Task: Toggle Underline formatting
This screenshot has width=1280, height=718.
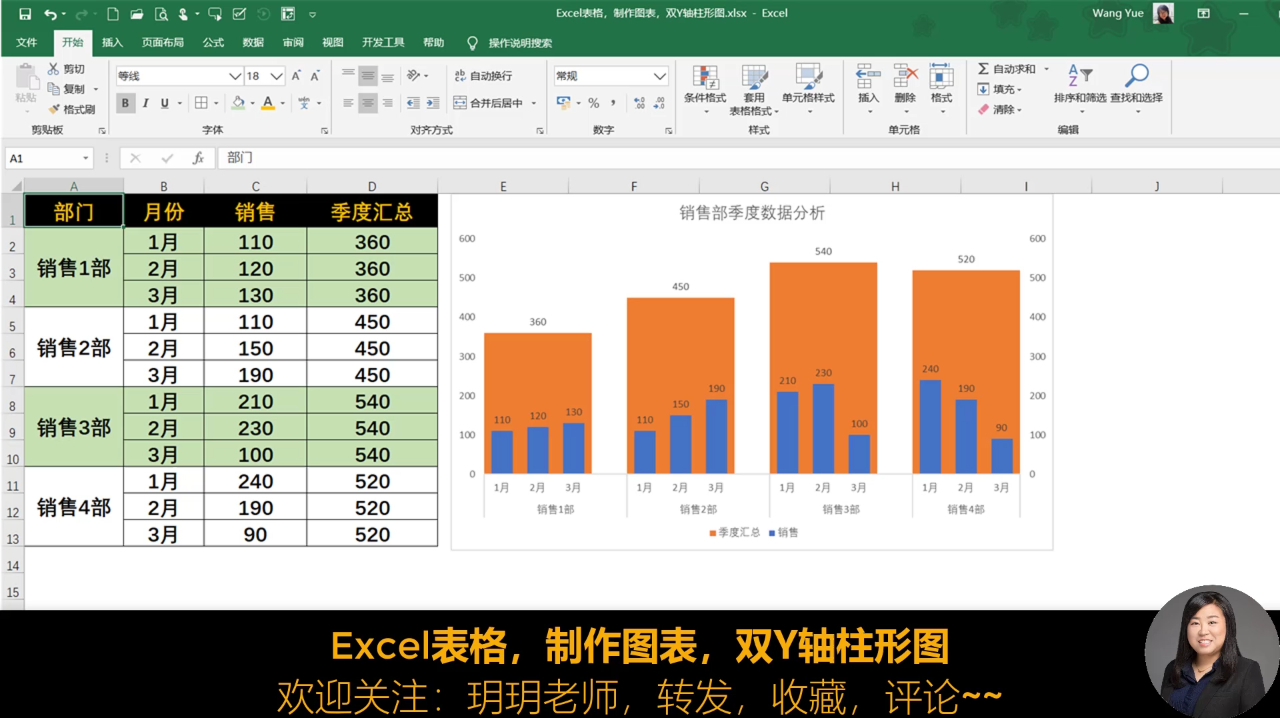Action: pos(165,103)
